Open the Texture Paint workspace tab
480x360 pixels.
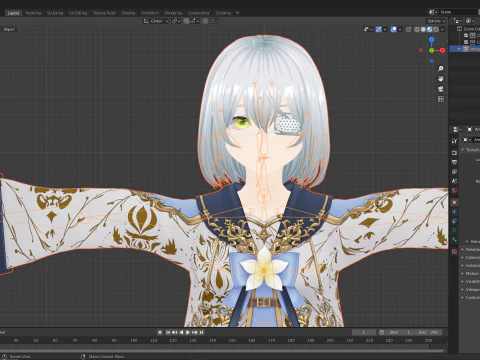pos(104,13)
